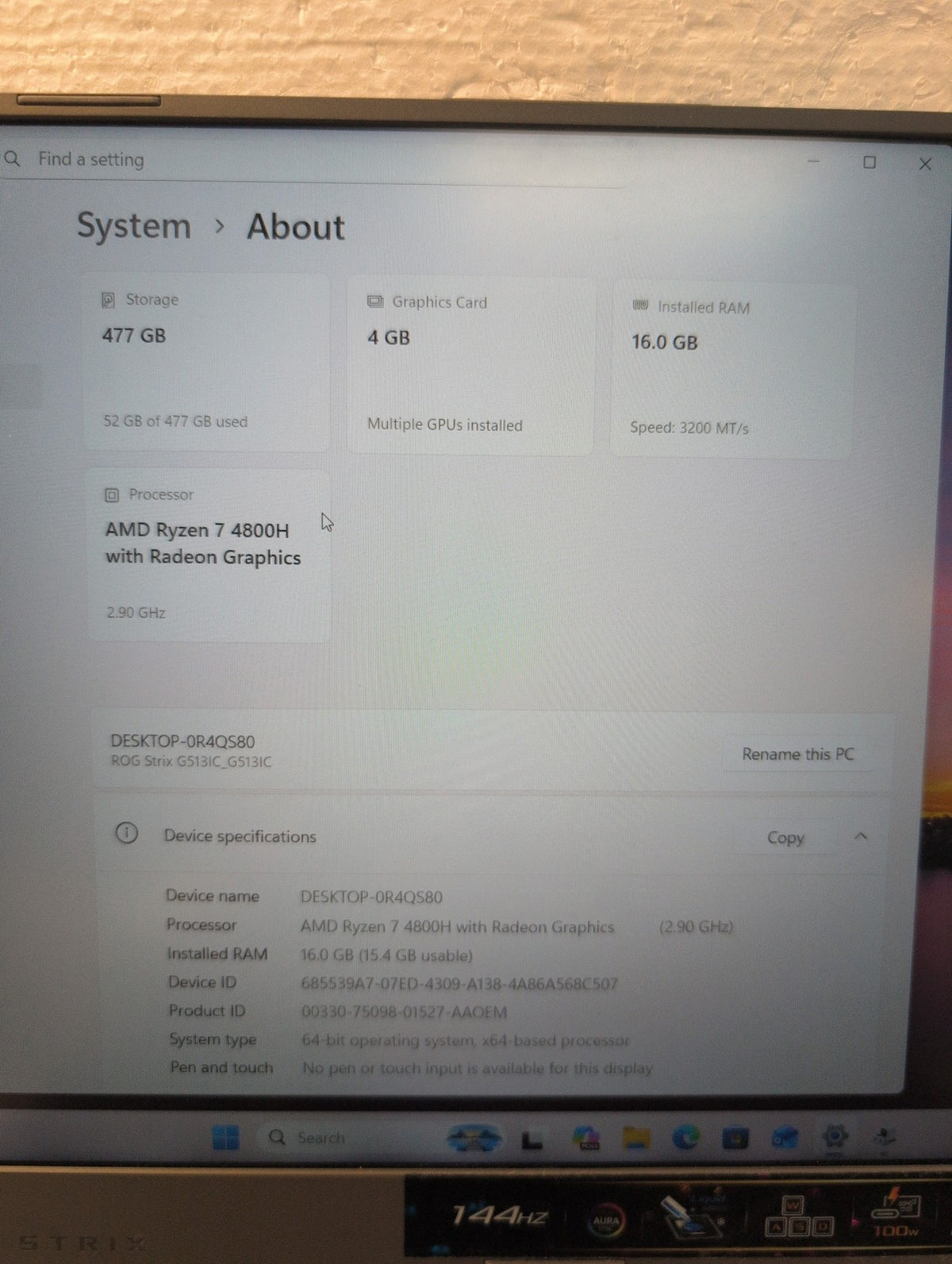Click Speed: 3200 MT/s text

coord(689,428)
